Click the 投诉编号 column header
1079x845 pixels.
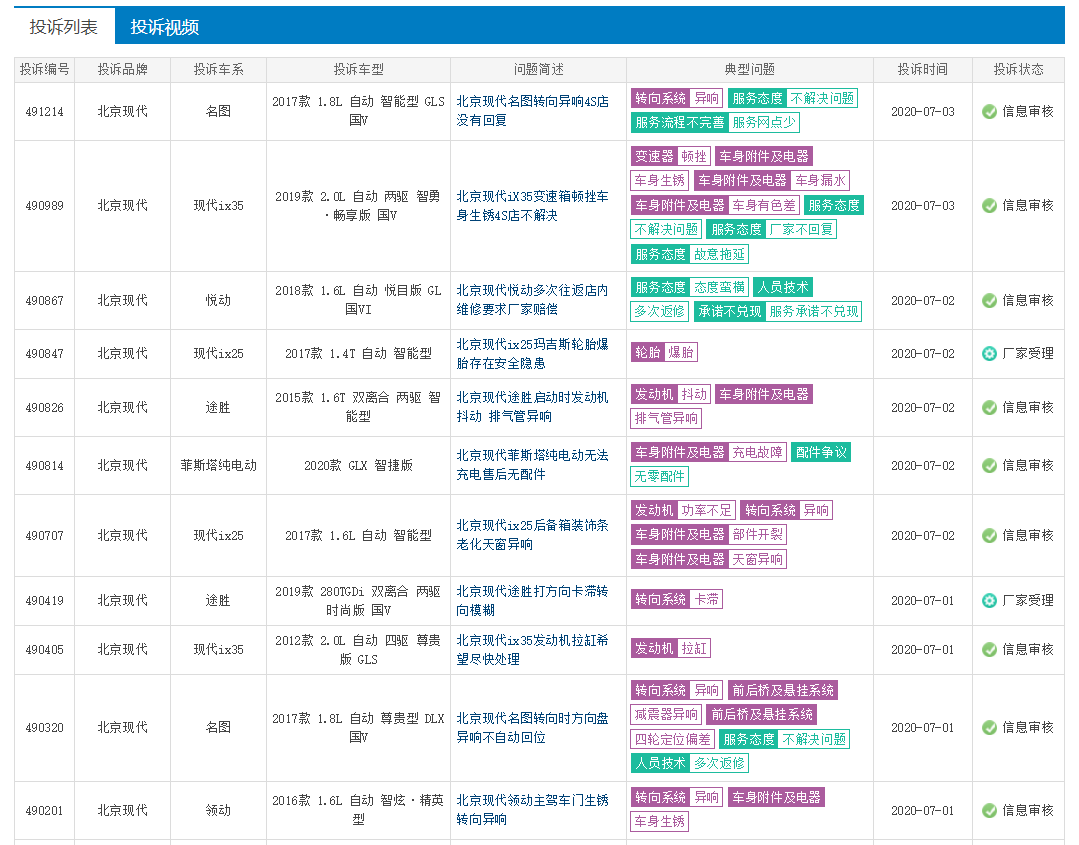click(44, 69)
